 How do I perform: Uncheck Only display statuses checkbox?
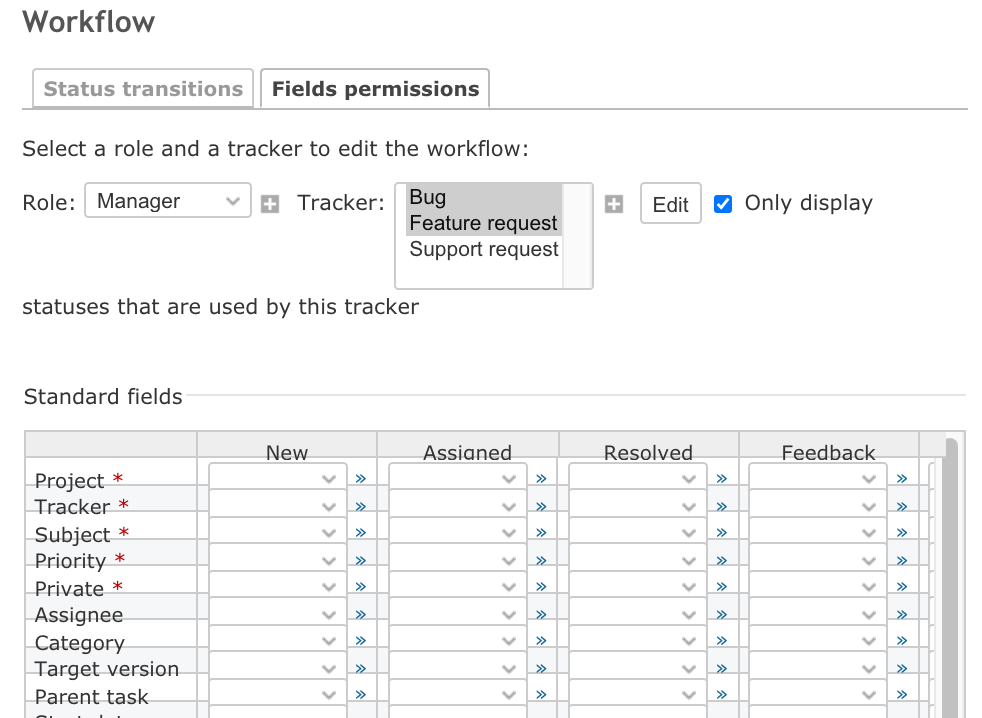(x=723, y=204)
